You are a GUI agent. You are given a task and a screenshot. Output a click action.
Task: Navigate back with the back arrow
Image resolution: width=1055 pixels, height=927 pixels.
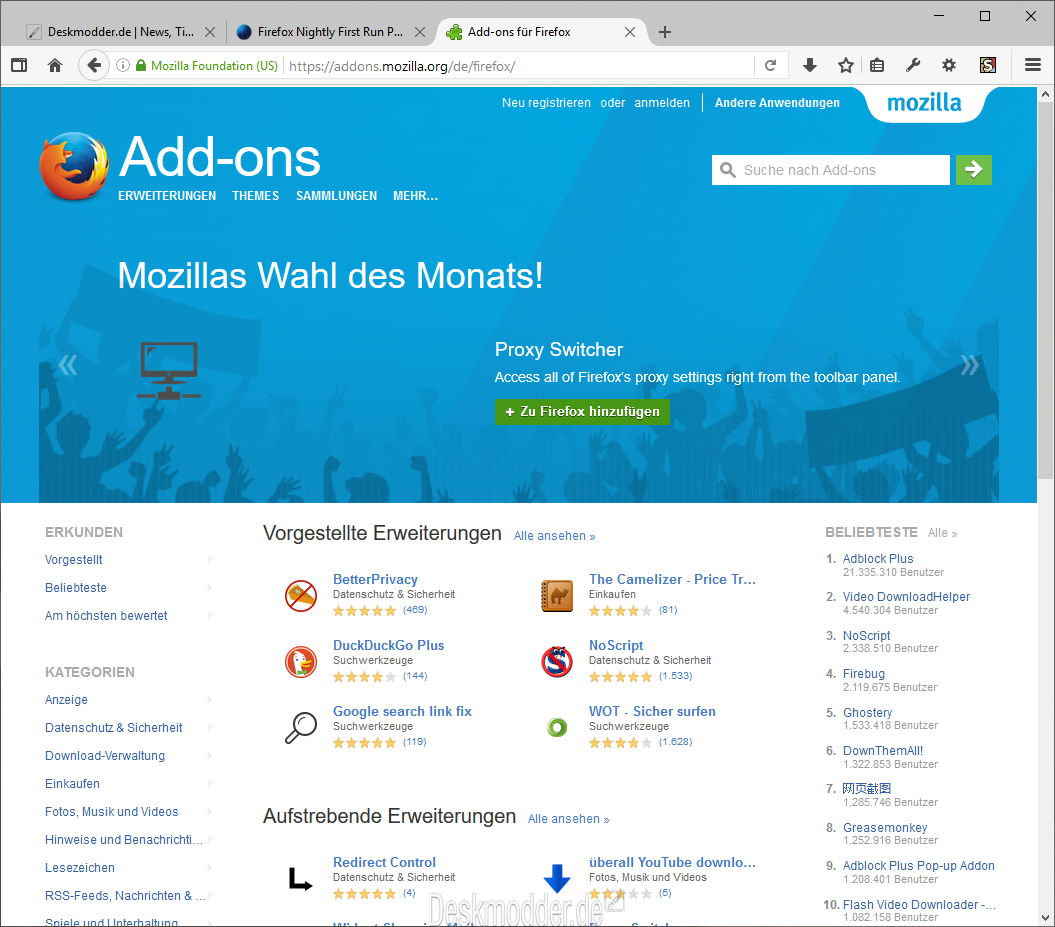94,65
